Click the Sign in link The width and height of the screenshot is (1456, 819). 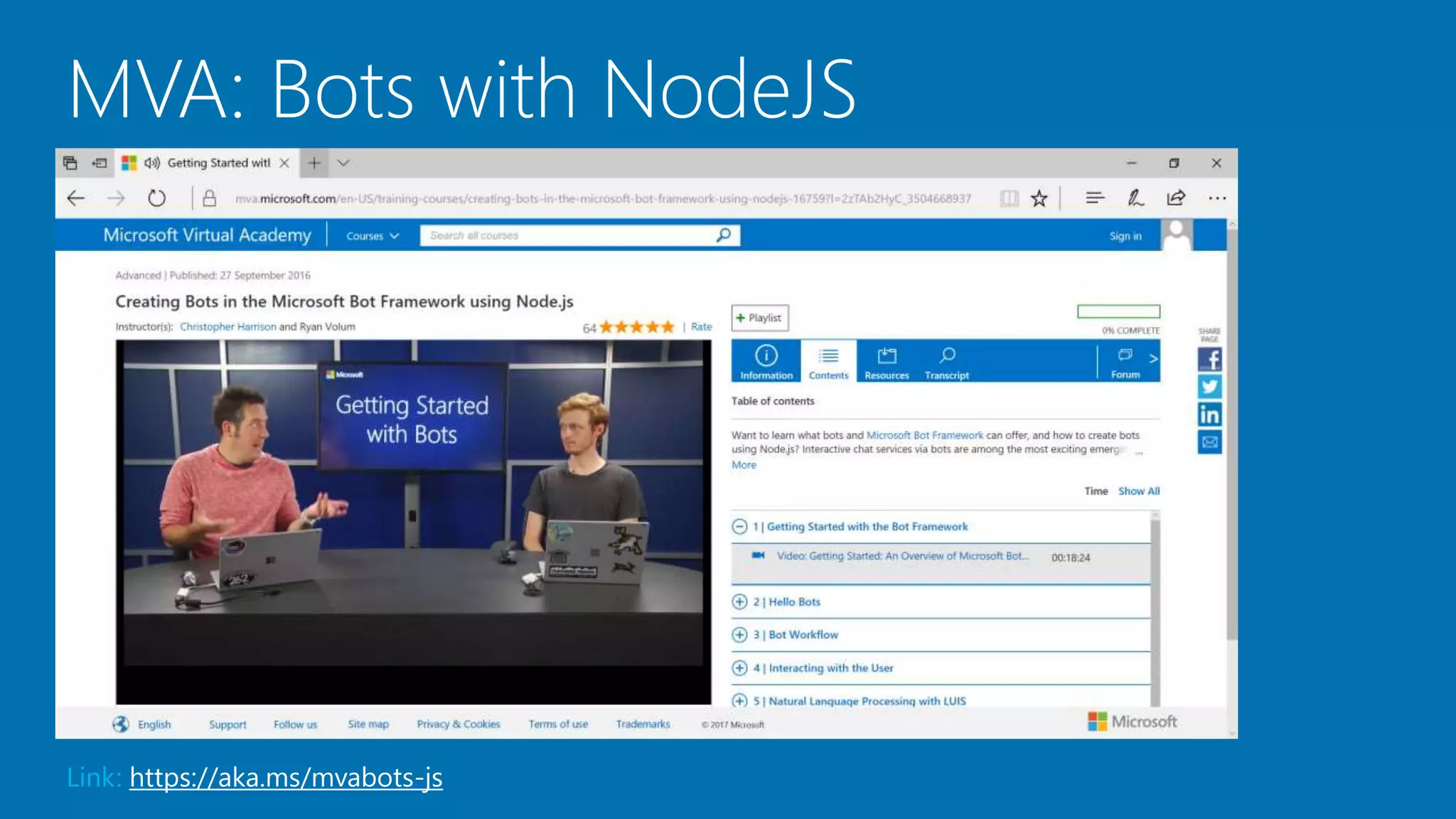(x=1125, y=236)
